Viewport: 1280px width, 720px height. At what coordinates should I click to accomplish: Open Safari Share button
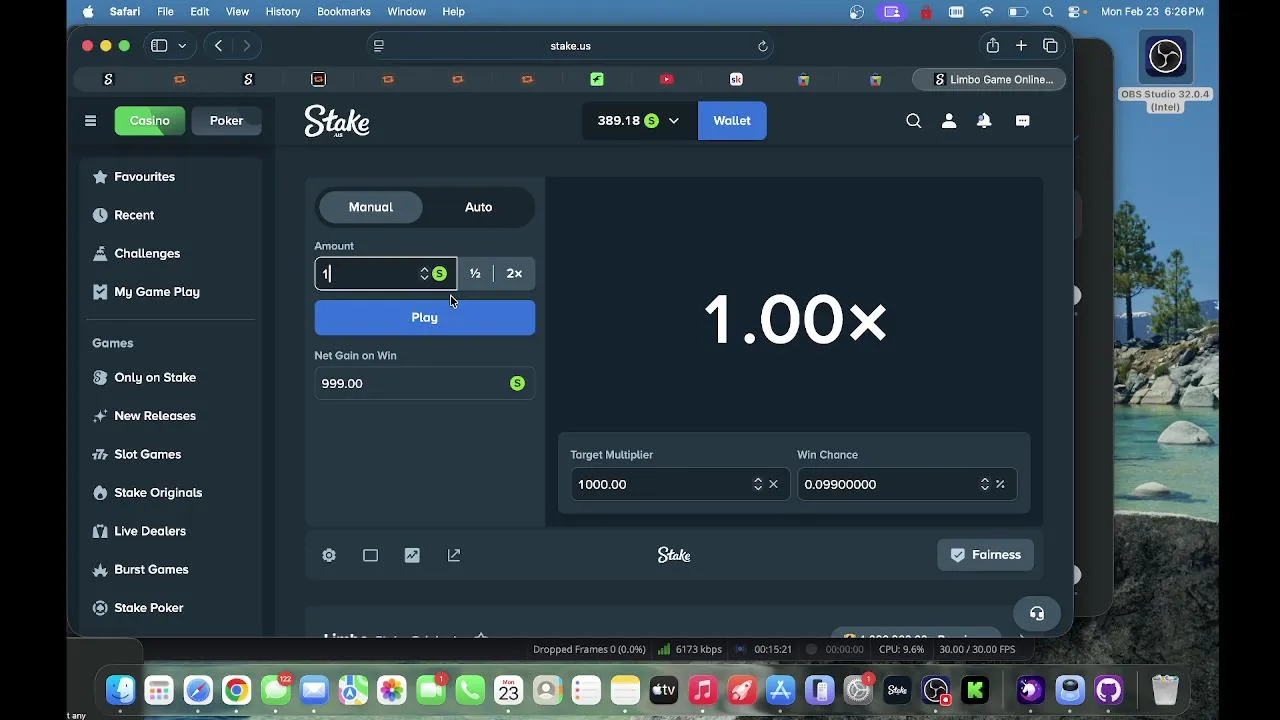point(992,46)
